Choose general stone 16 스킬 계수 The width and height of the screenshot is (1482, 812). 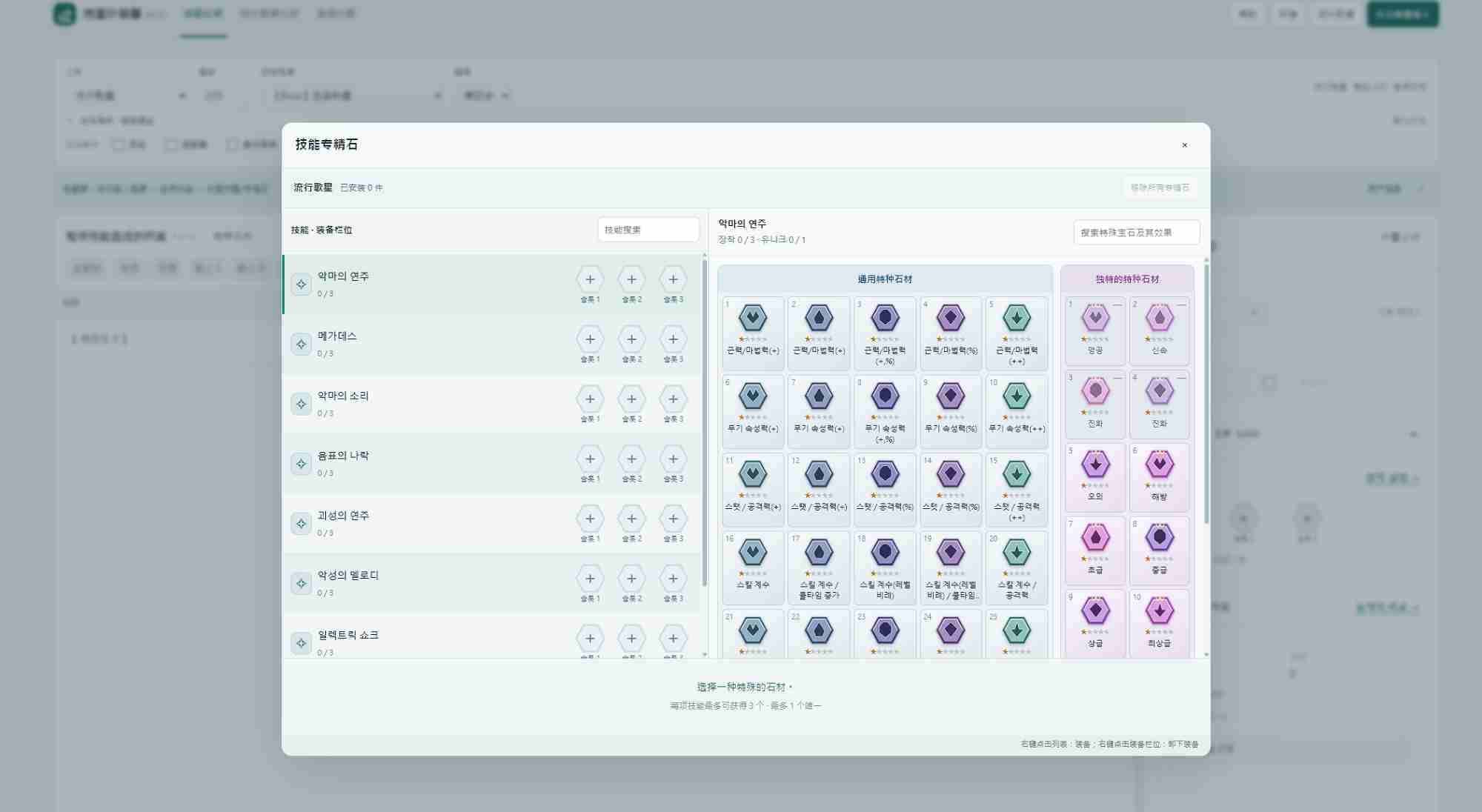753,568
